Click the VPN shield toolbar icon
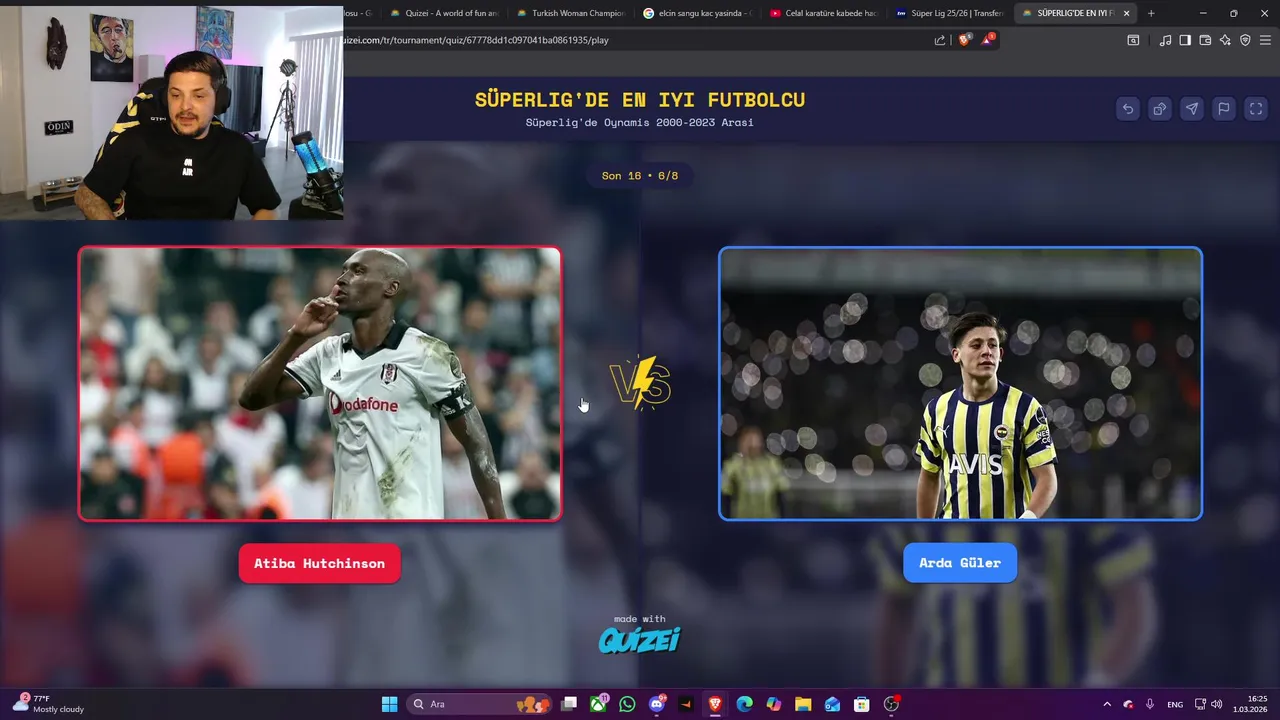 click(x=1245, y=40)
